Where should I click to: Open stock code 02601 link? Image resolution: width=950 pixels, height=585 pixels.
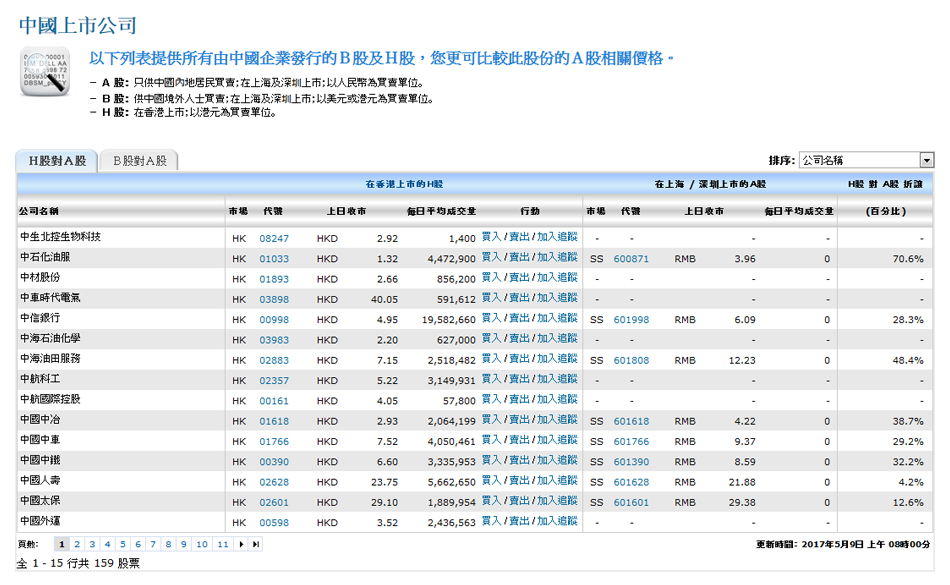point(274,502)
